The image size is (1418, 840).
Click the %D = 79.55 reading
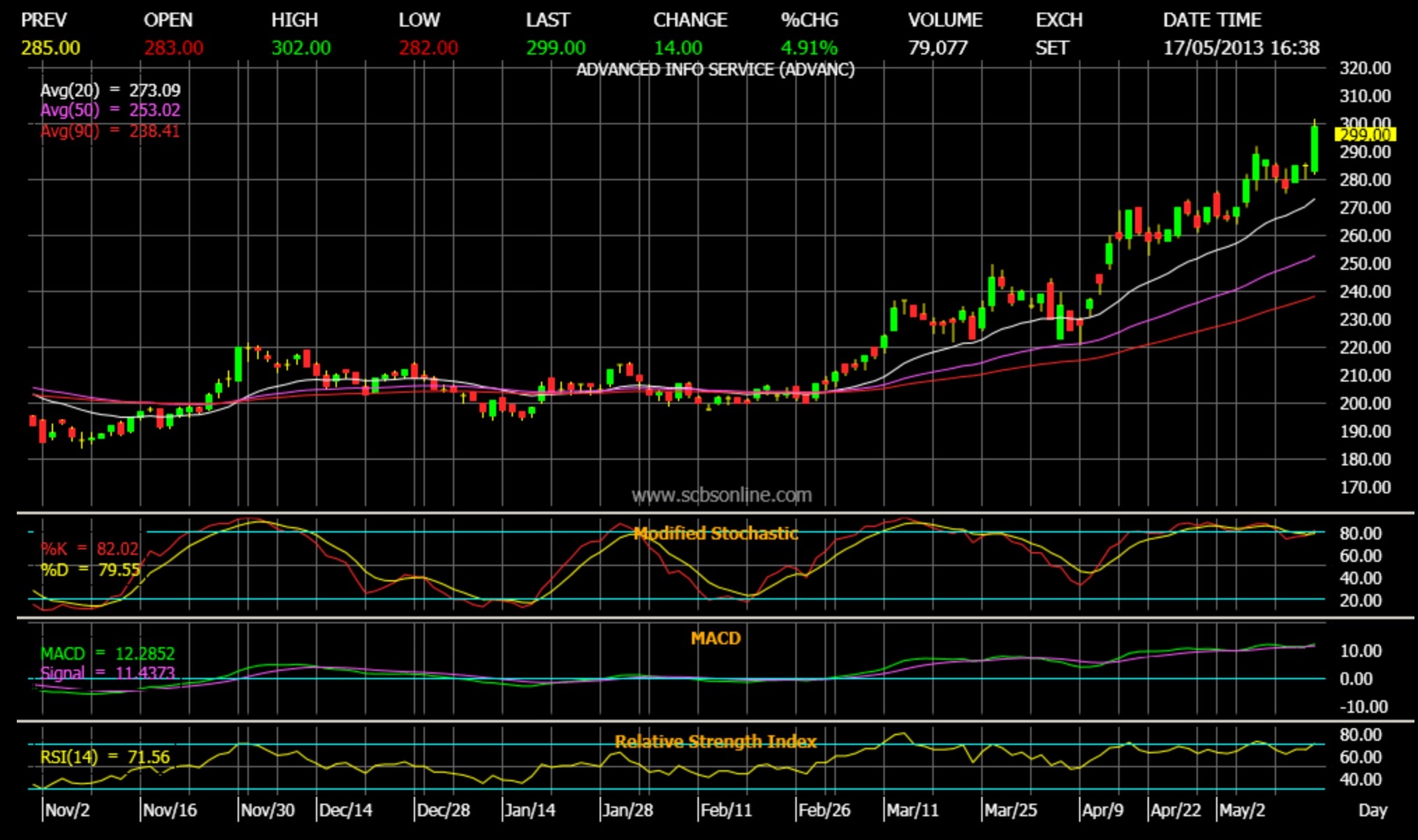click(x=90, y=570)
